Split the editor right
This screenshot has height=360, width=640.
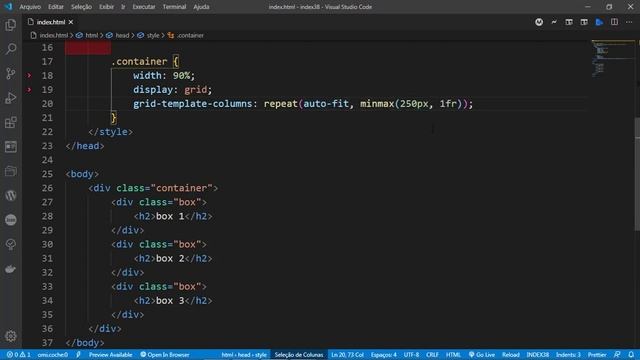pyautogui.click(x=614, y=22)
